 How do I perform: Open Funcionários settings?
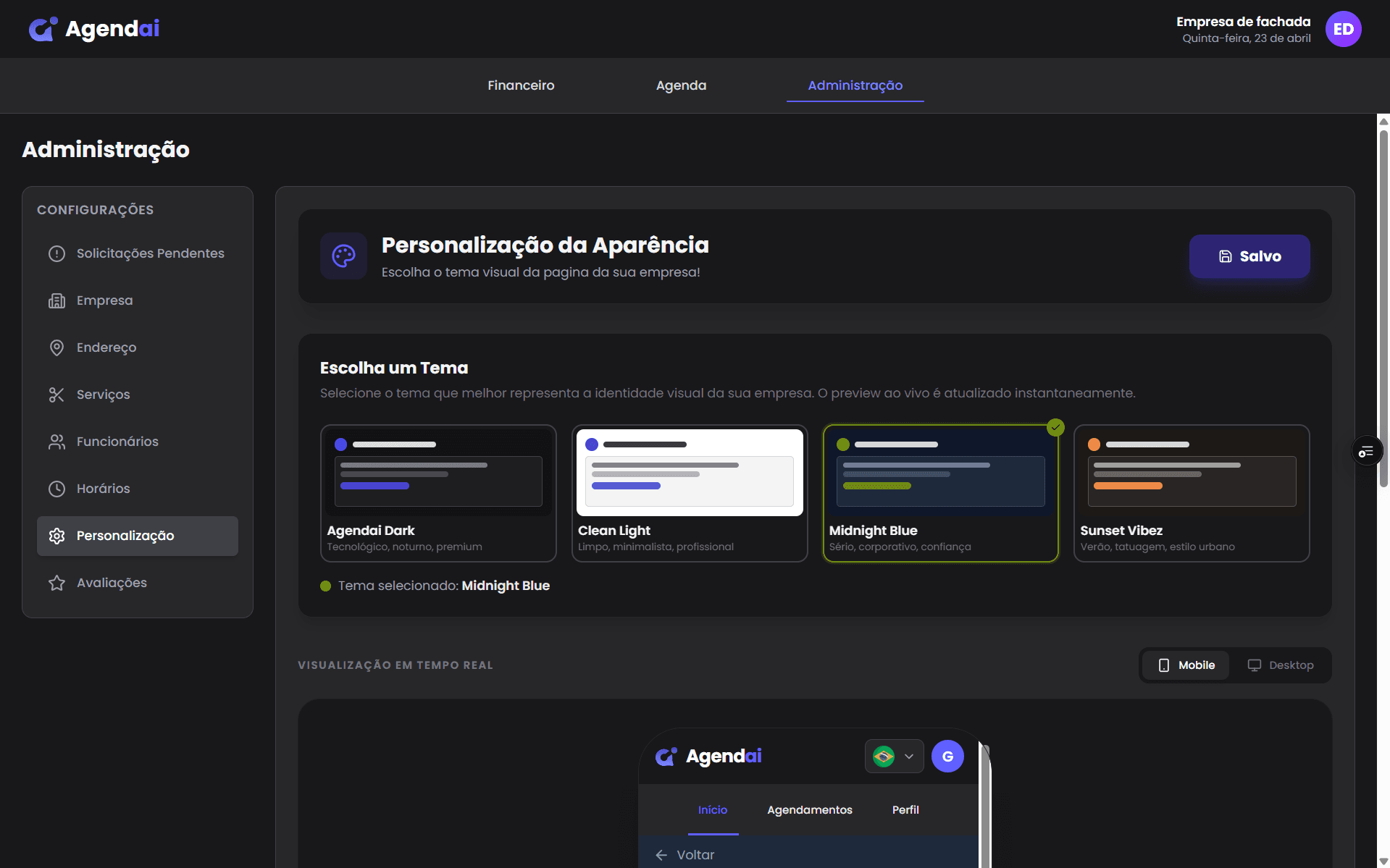tap(138, 442)
